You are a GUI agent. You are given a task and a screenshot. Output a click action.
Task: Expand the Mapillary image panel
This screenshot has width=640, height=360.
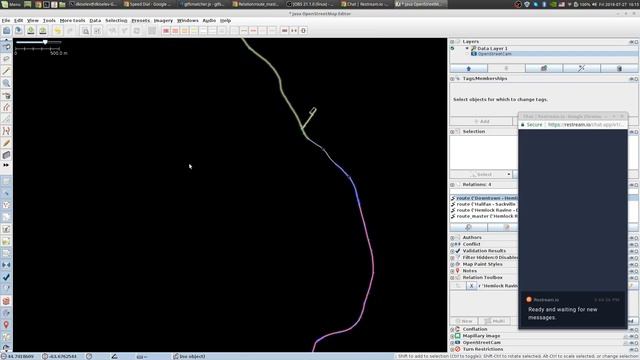(x=452, y=336)
